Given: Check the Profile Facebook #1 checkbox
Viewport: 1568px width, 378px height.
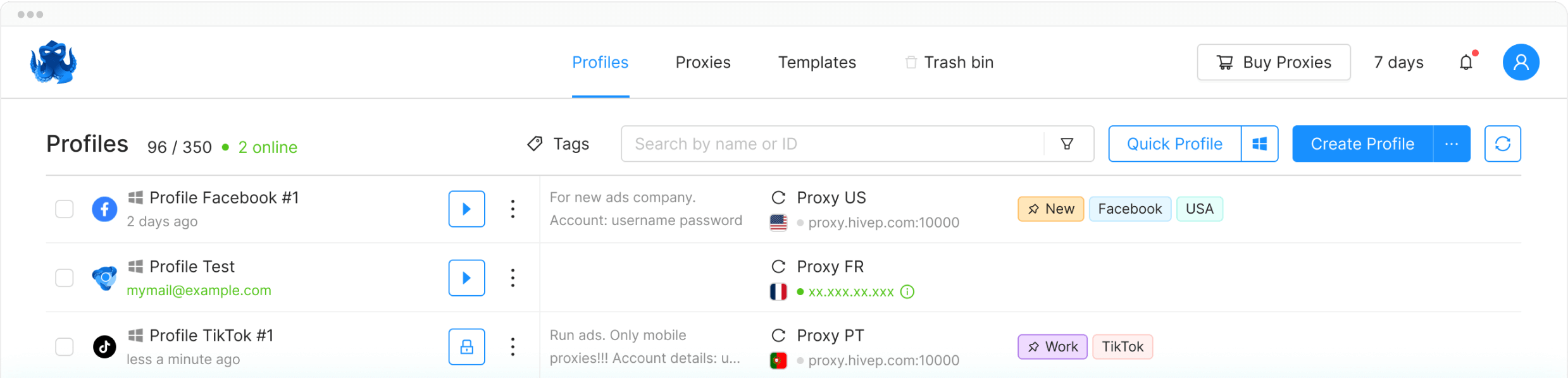Looking at the screenshot, I should tap(65, 209).
